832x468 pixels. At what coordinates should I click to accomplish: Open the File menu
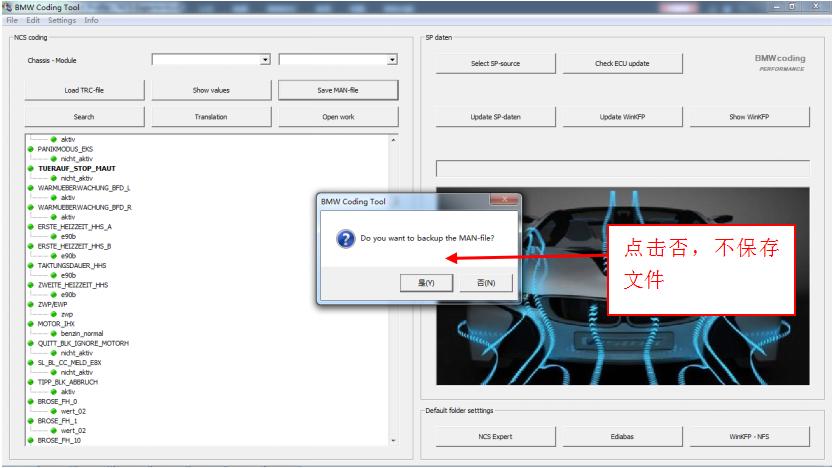point(12,20)
